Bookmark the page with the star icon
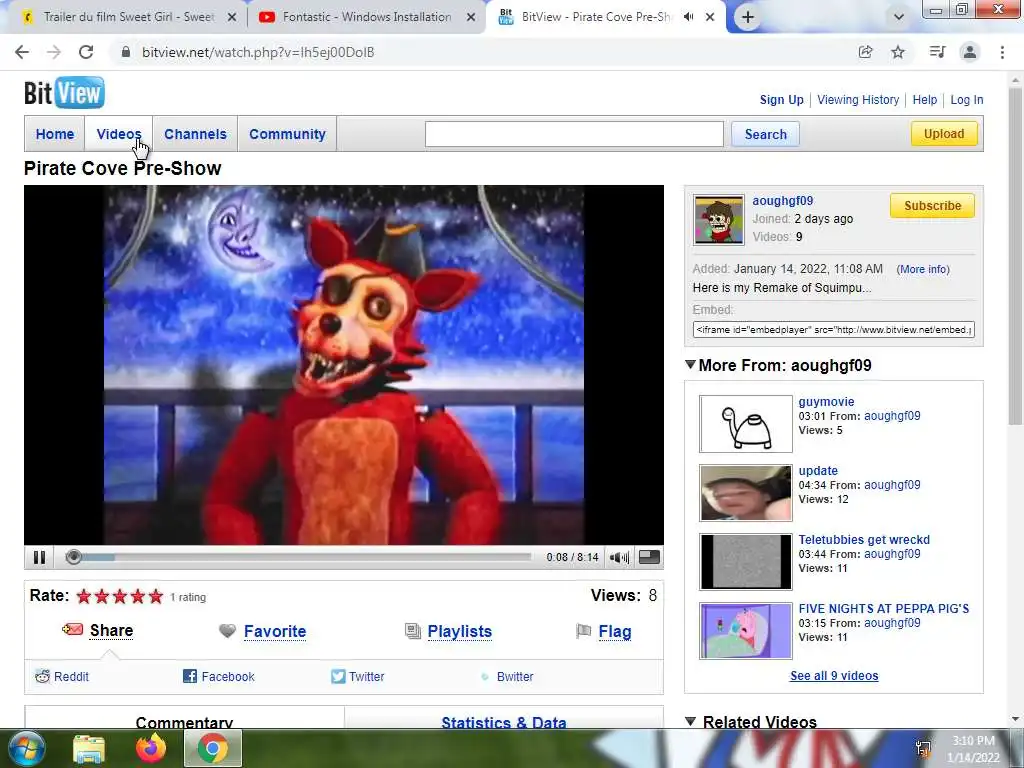Viewport: 1024px width, 768px height. [x=898, y=52]
